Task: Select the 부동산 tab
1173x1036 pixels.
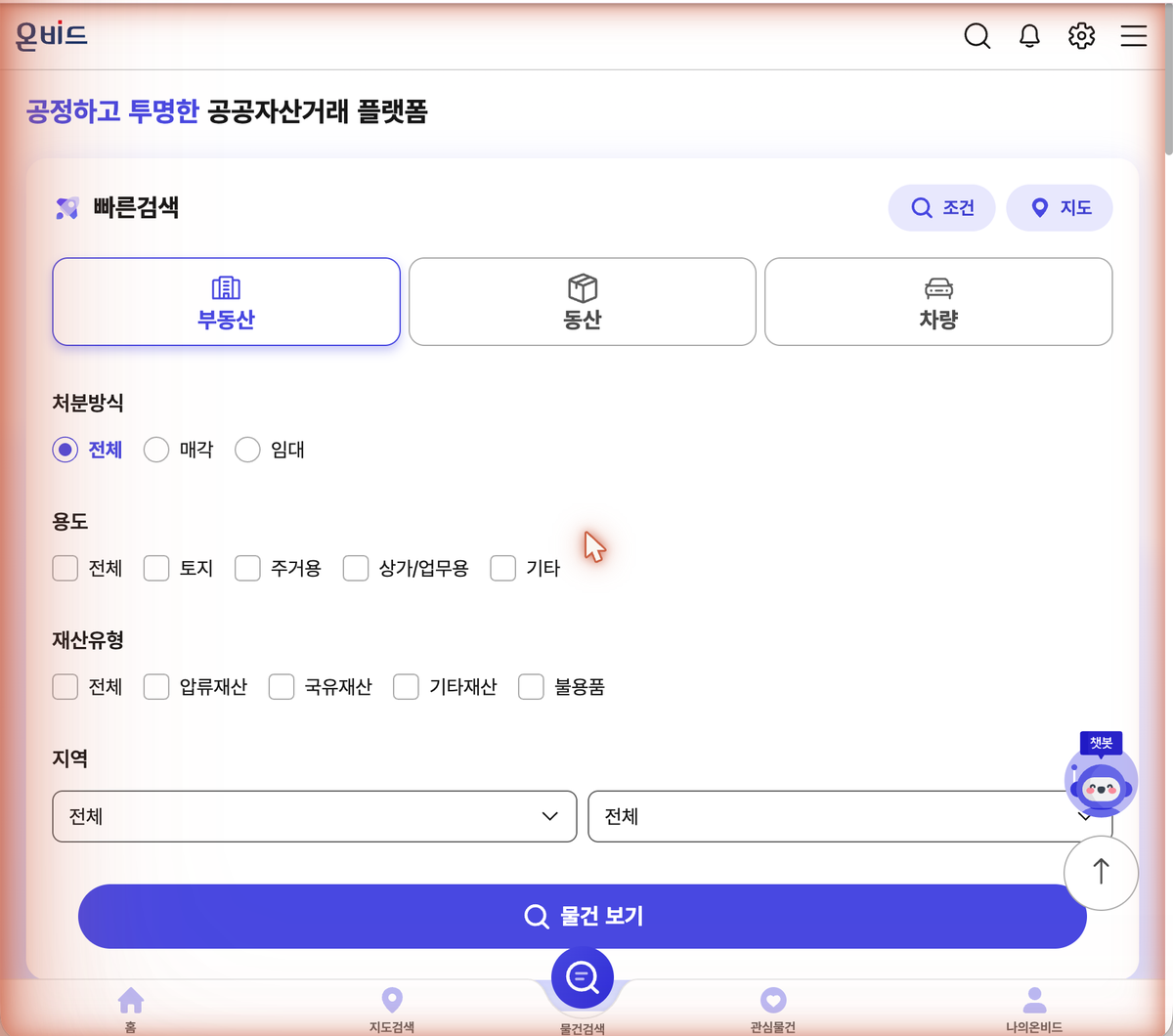Action: (226, 302)
